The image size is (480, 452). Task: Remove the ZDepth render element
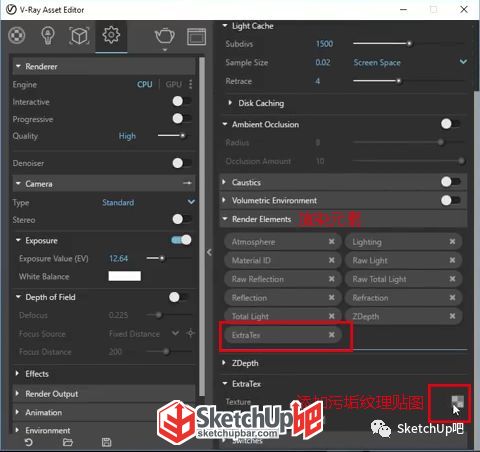click(x=452, y=316)
